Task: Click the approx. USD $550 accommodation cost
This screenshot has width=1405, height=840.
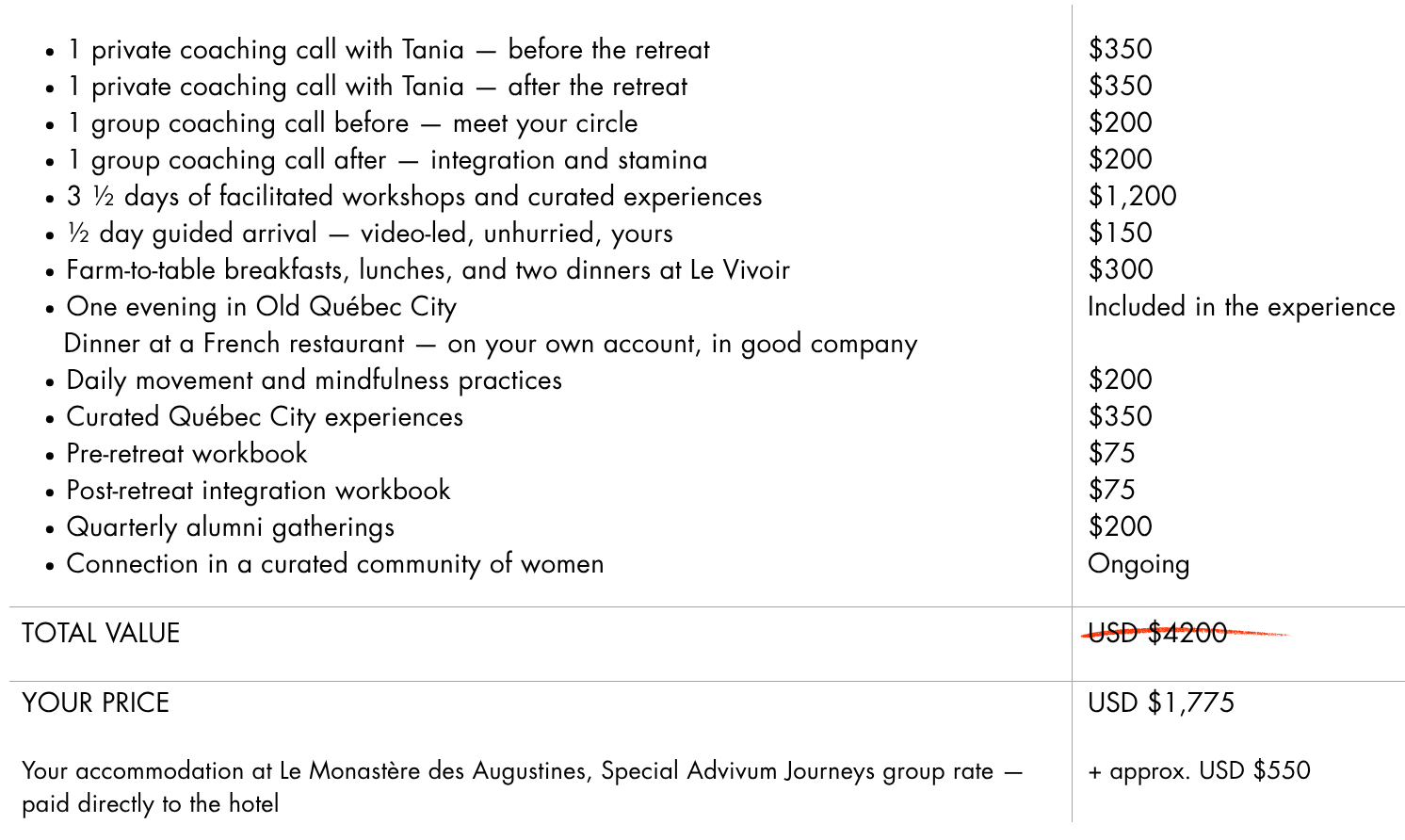Action: pos(1199,770)
